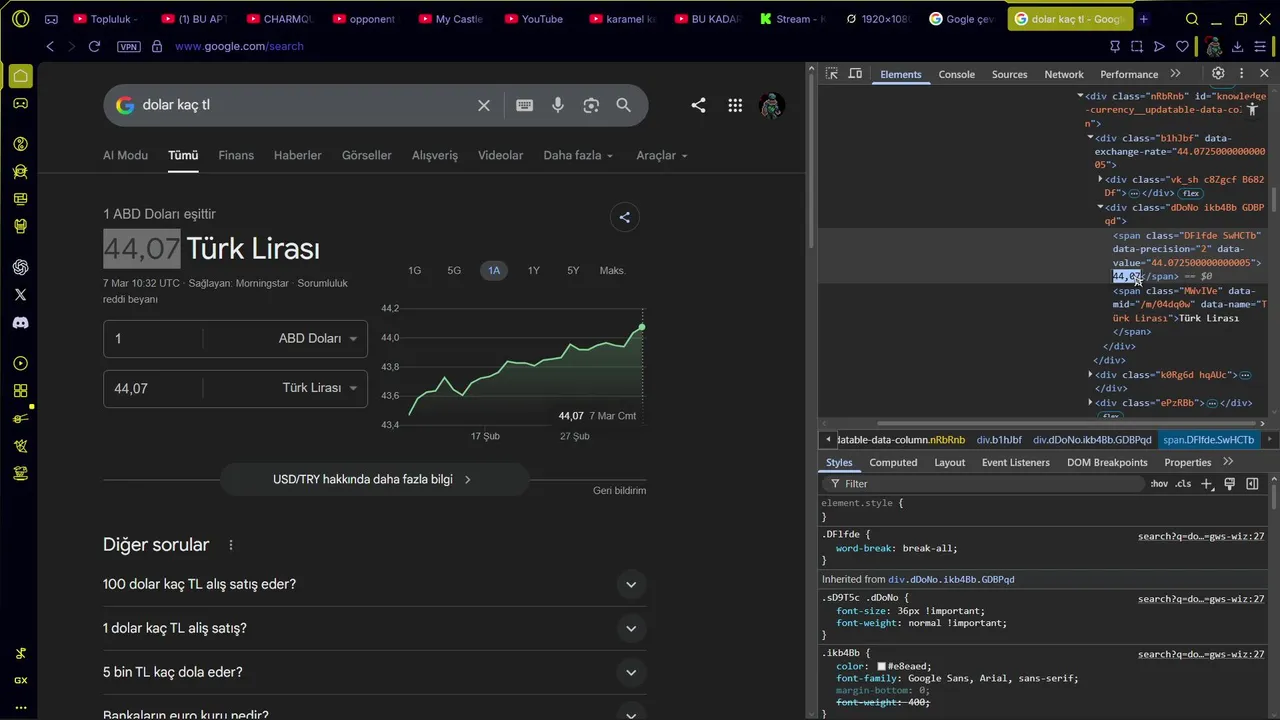Screen dimensions: 1280x720
Task: Click the heart bookmark icon in the toolbar
Action: click(1182, 46)
